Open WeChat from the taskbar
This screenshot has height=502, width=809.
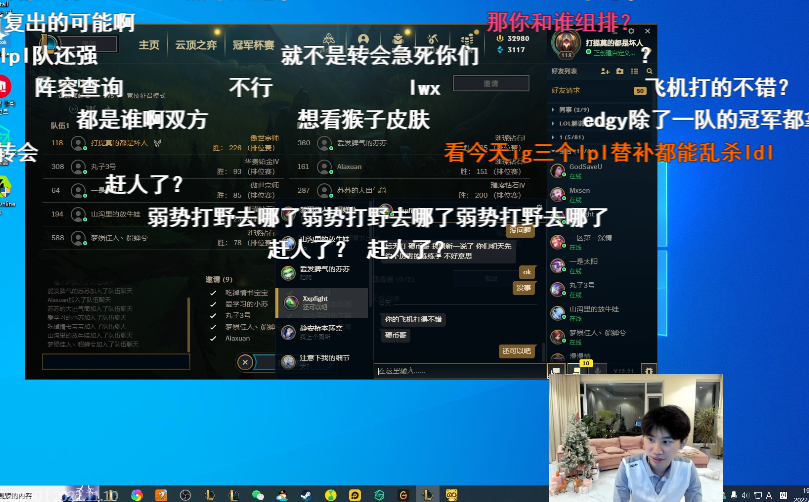257,495
